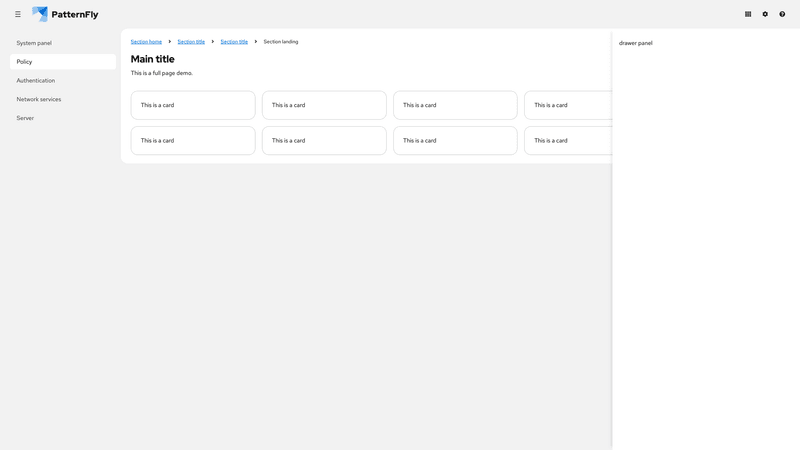Select the first card in top row
Image resolution: width=800 pixels, height=450 pixels.
pos(193,105)
